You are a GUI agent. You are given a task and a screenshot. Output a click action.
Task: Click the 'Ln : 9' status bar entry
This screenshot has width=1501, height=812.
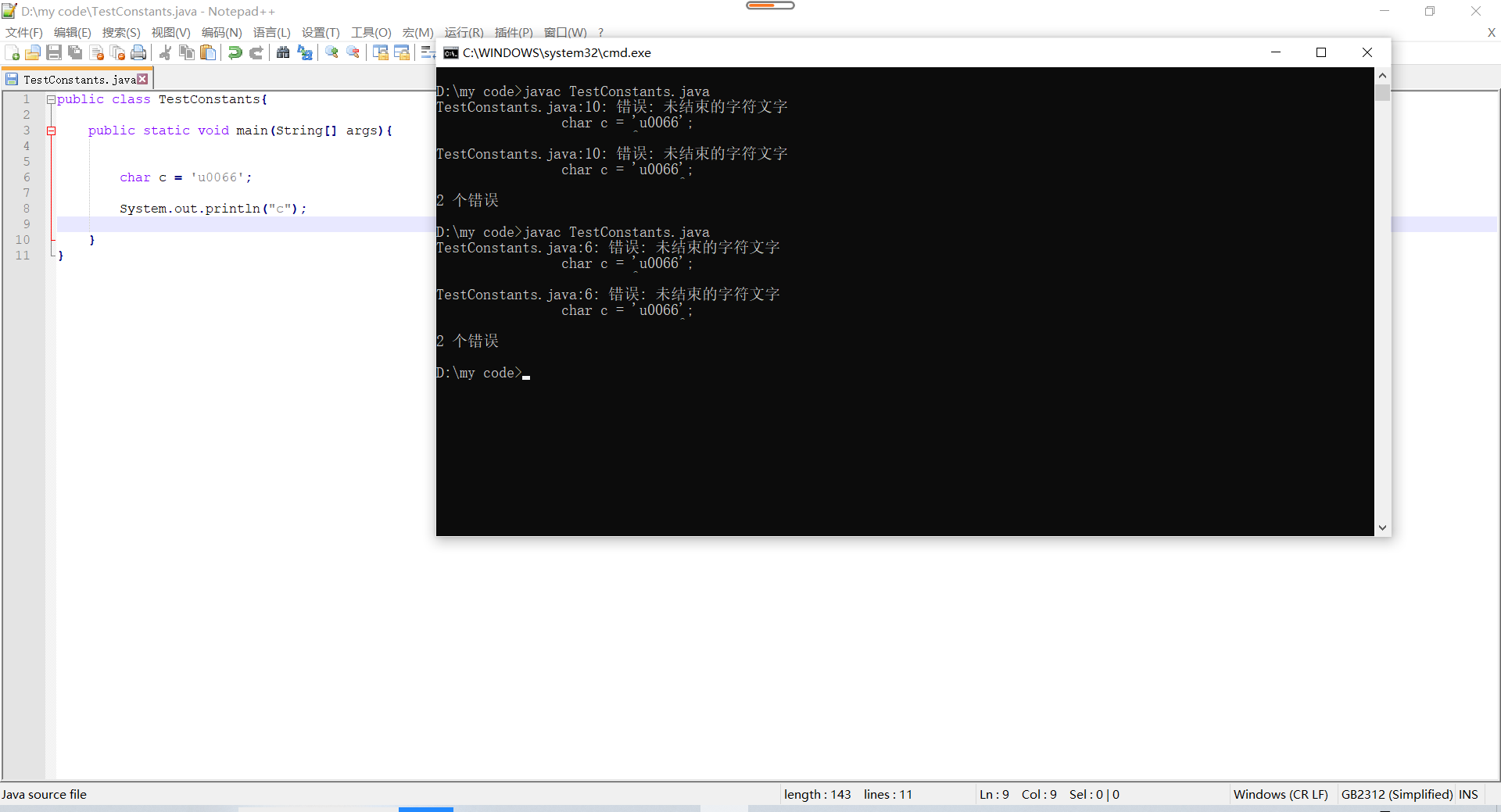point(994,794)
